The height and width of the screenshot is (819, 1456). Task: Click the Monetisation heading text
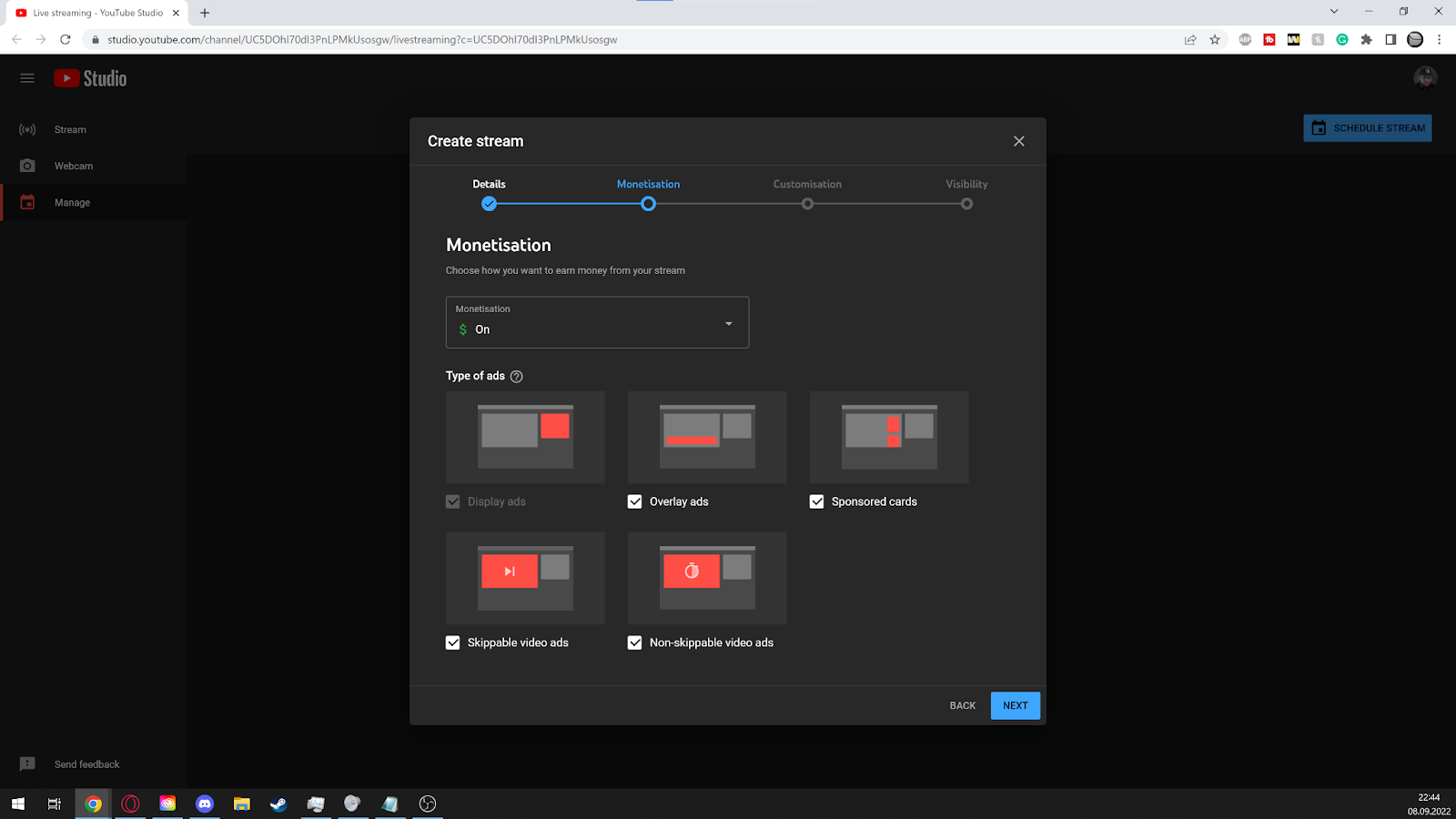pos(499,245)
